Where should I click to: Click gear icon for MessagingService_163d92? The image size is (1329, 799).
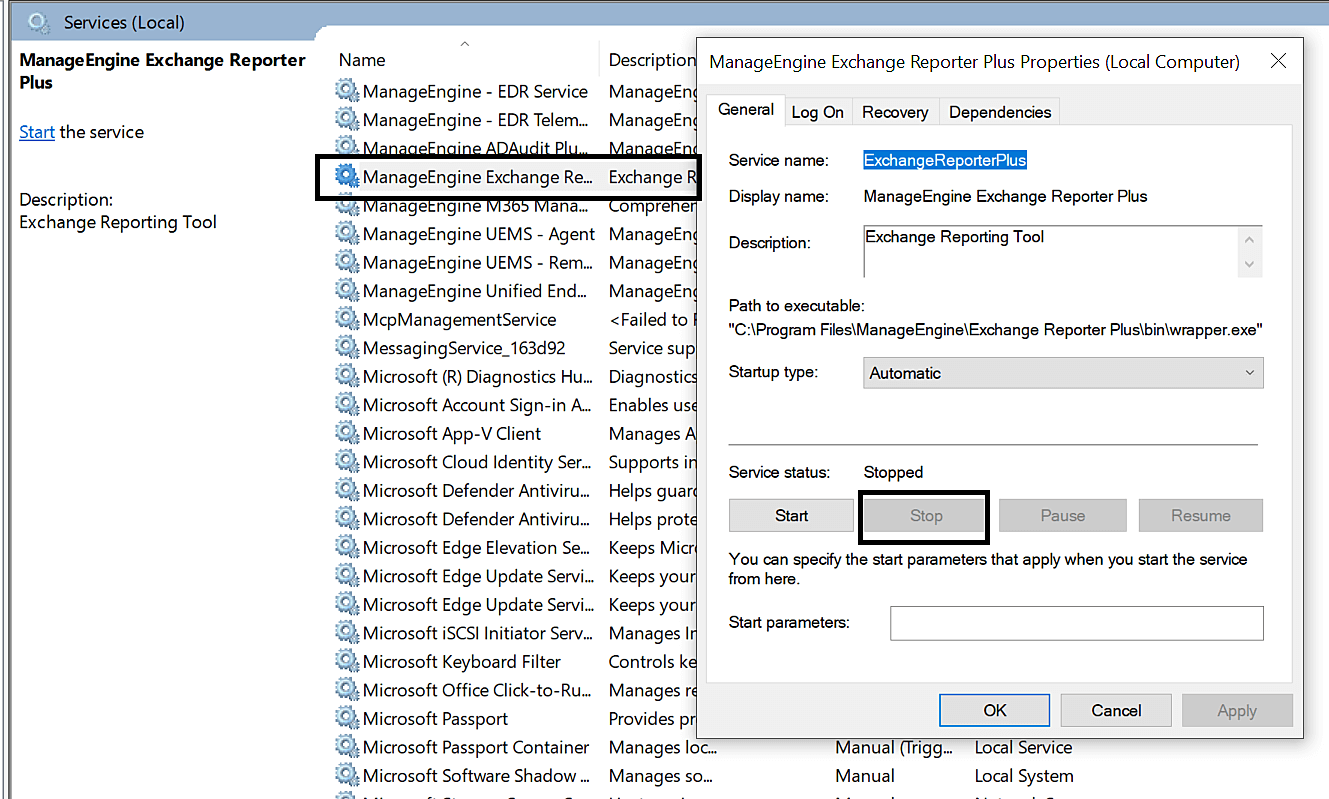pos(347,348)
